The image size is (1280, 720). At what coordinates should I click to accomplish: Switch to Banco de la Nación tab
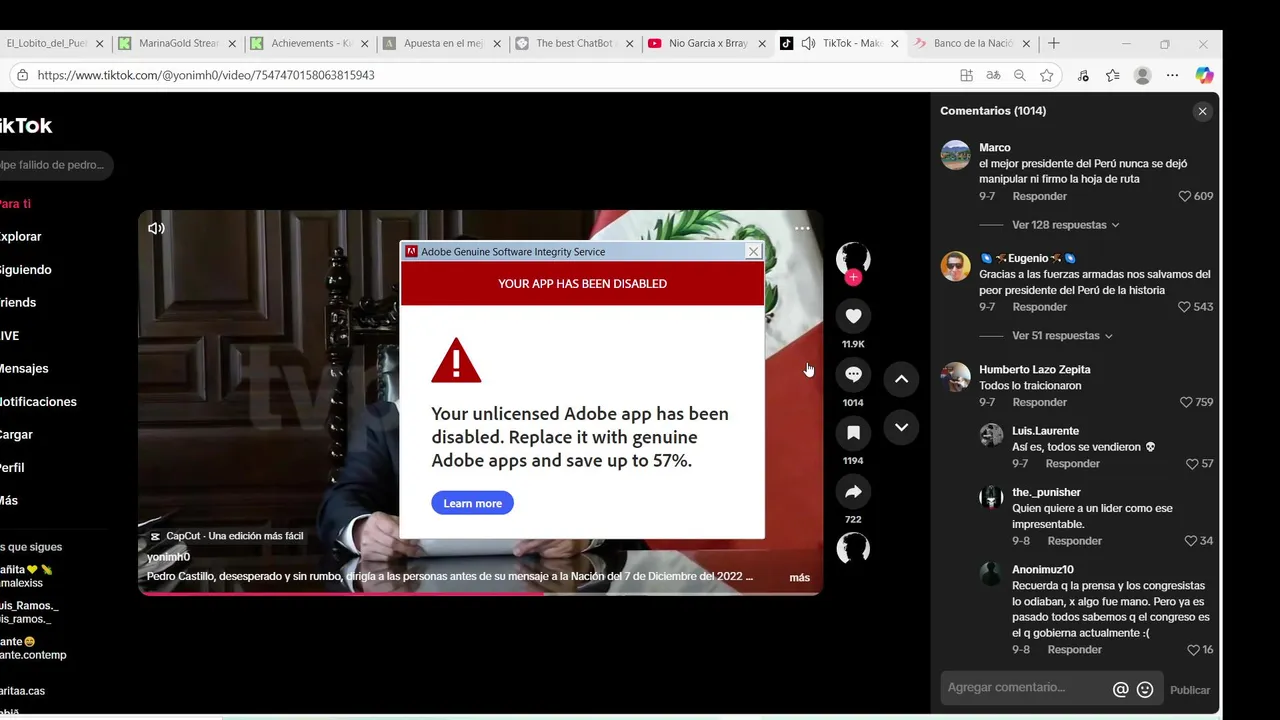point(972,43)
